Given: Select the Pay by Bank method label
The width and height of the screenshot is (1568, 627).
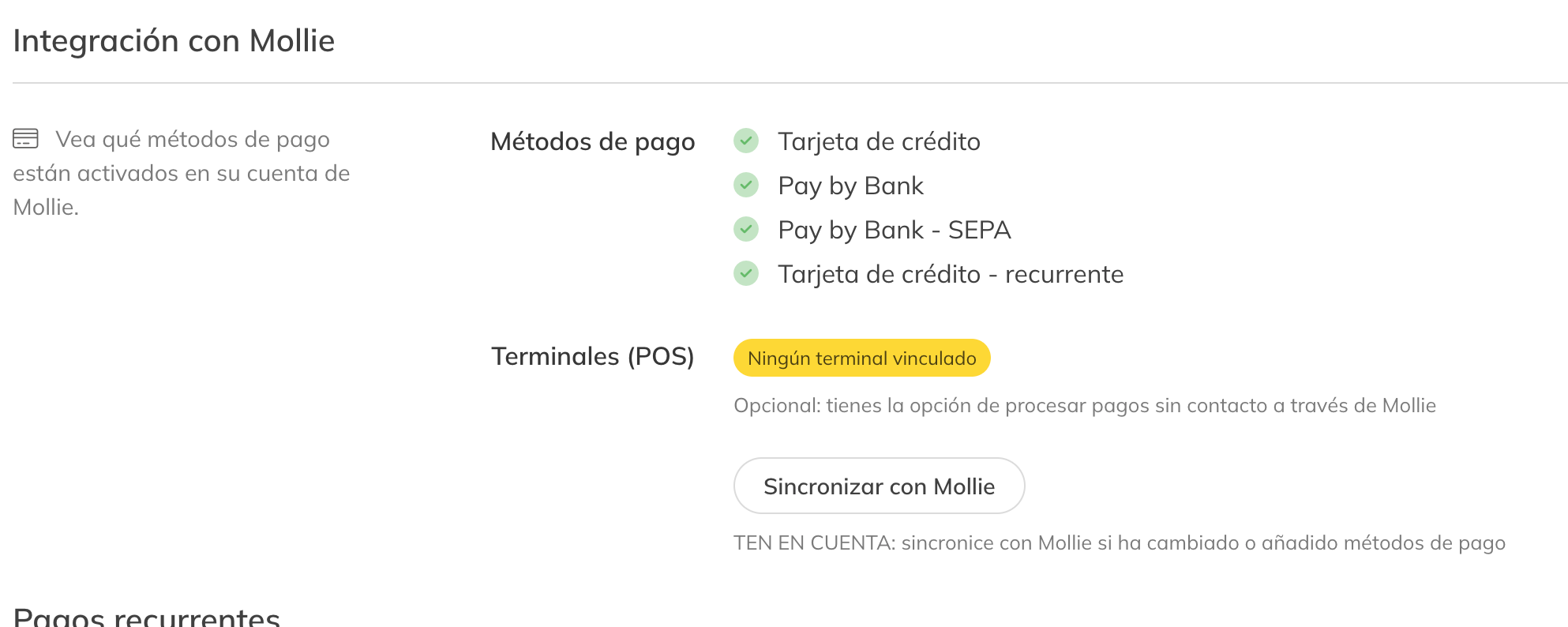Looking at the screenshot, I should (850, 186).
